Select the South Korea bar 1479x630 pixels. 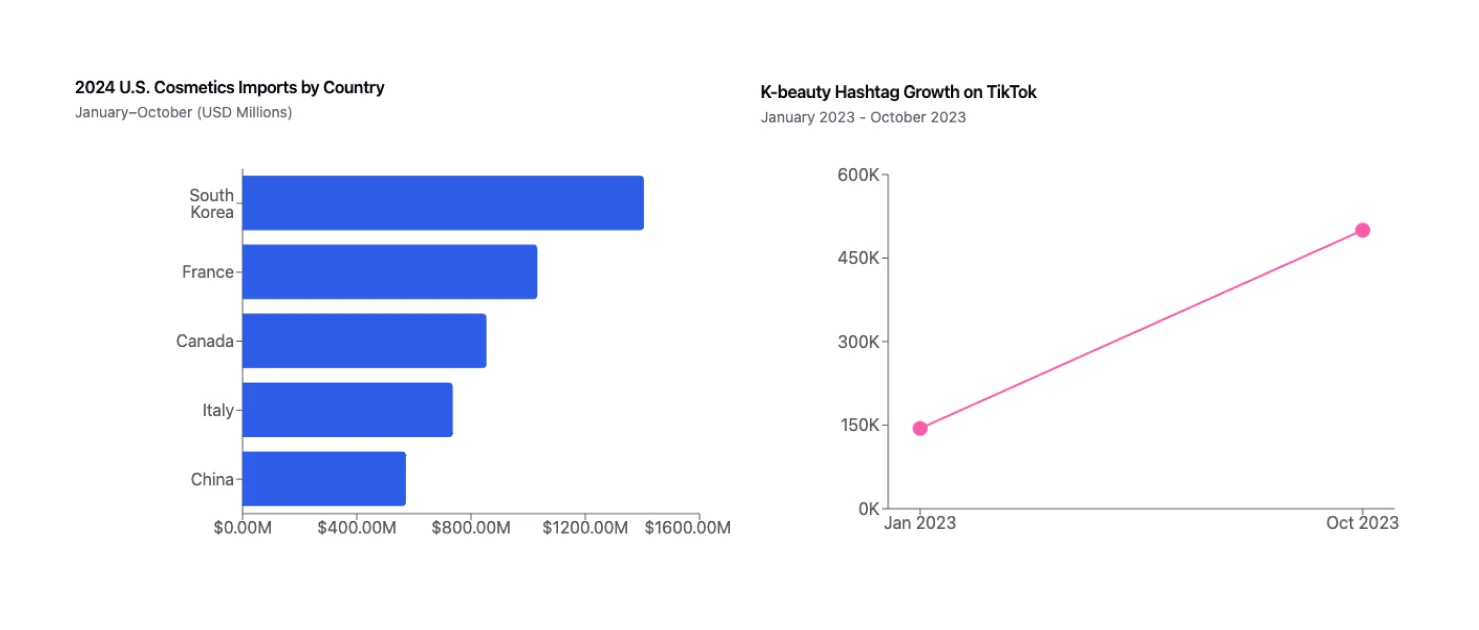click(440, 202)
